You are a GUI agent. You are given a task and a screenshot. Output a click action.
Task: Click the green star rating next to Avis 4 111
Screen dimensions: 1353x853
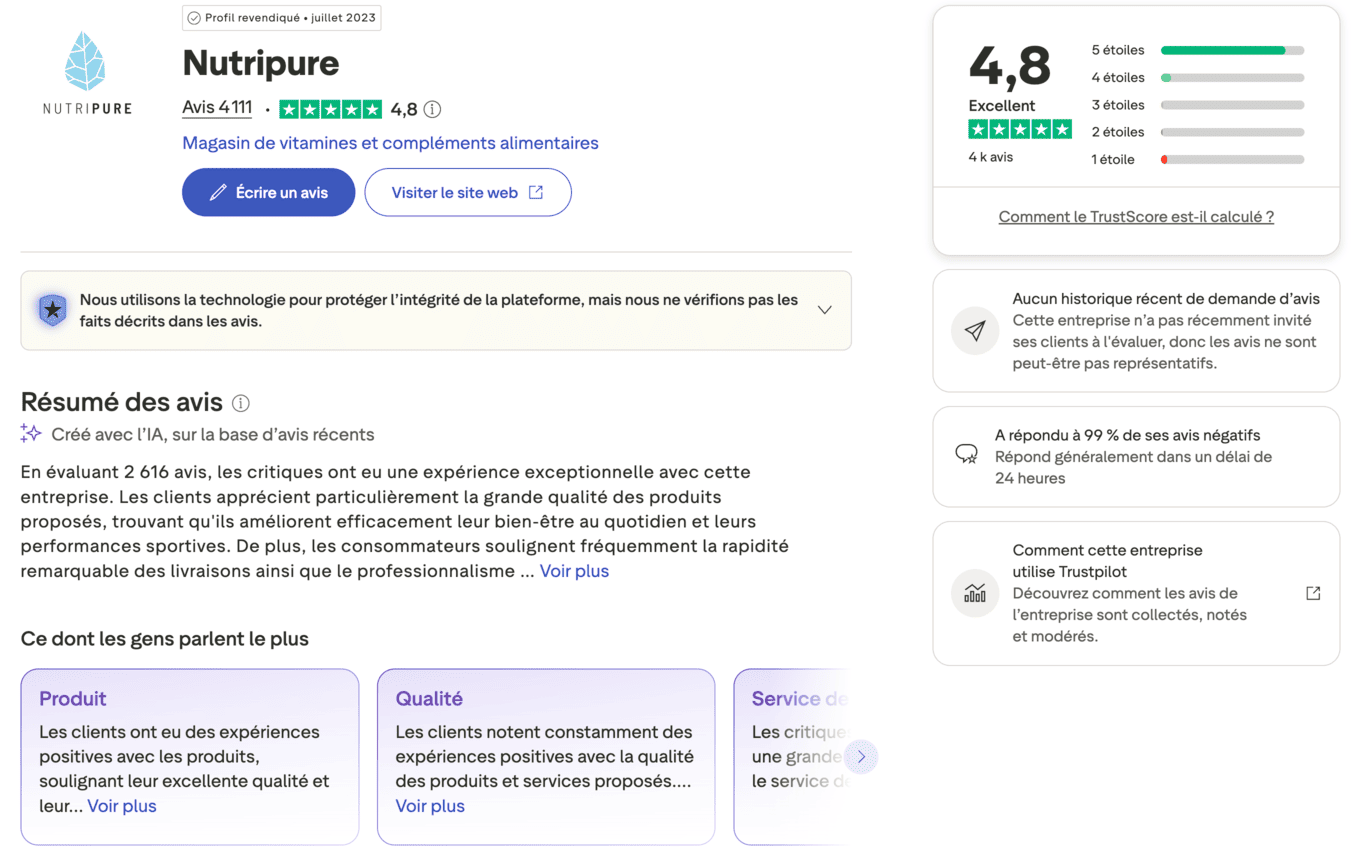330,110
